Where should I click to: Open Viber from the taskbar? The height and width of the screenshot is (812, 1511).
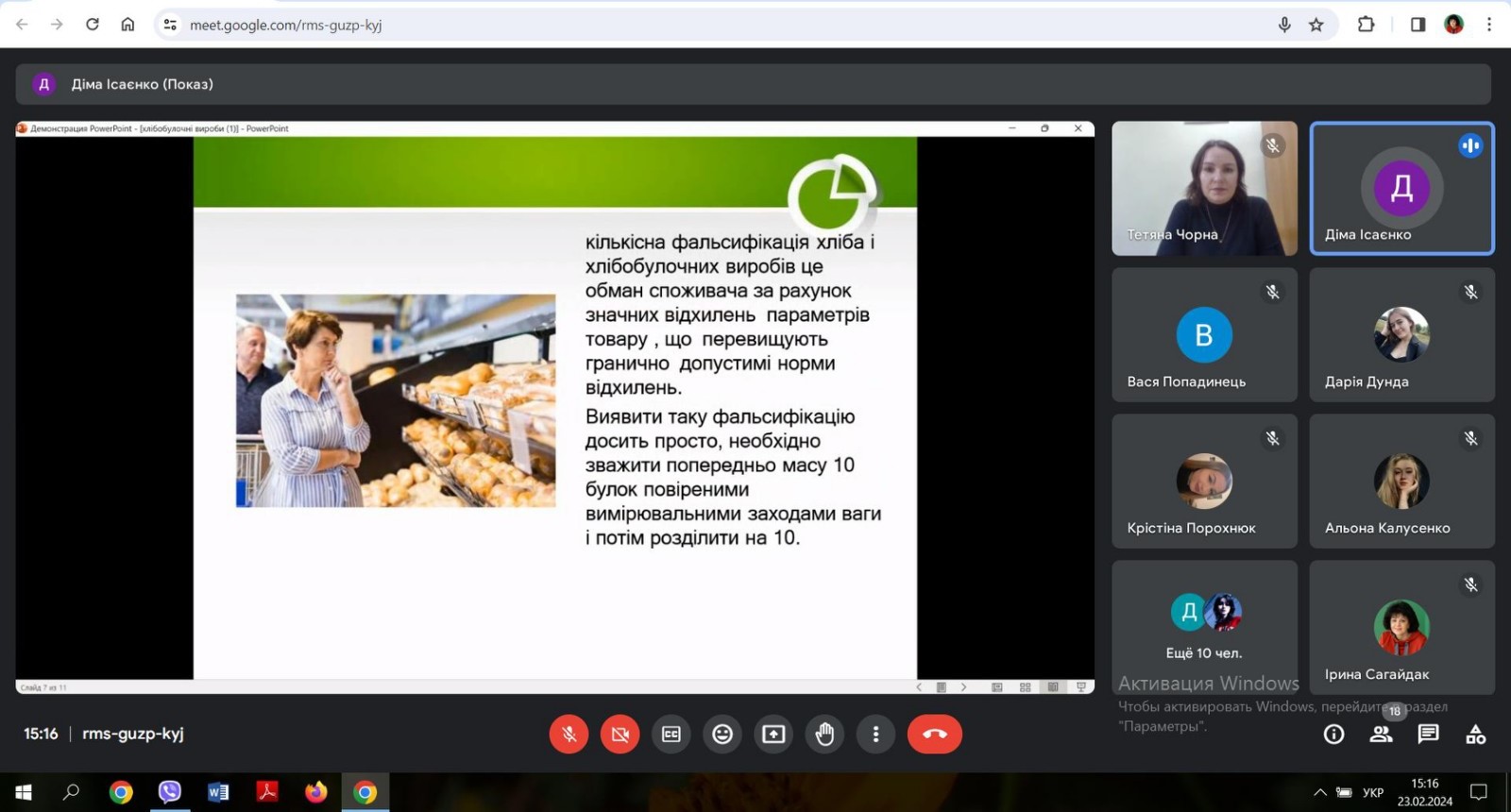click(170, 792)
